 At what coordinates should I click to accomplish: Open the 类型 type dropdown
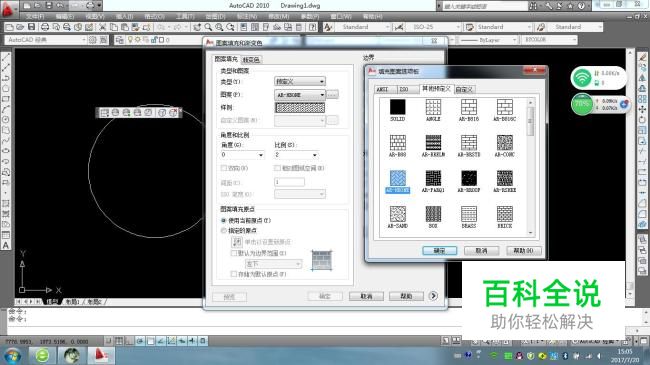click(300, 82)
